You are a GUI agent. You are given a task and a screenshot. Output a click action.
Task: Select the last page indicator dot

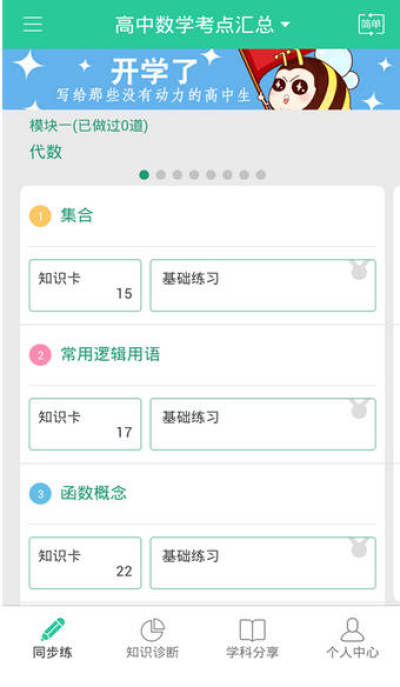coord(261,175)
